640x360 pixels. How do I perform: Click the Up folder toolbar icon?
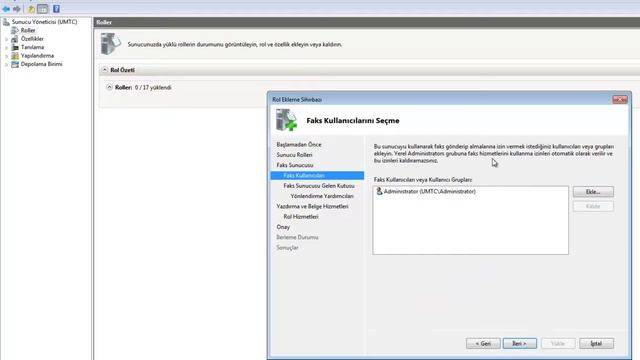(31, 9)
